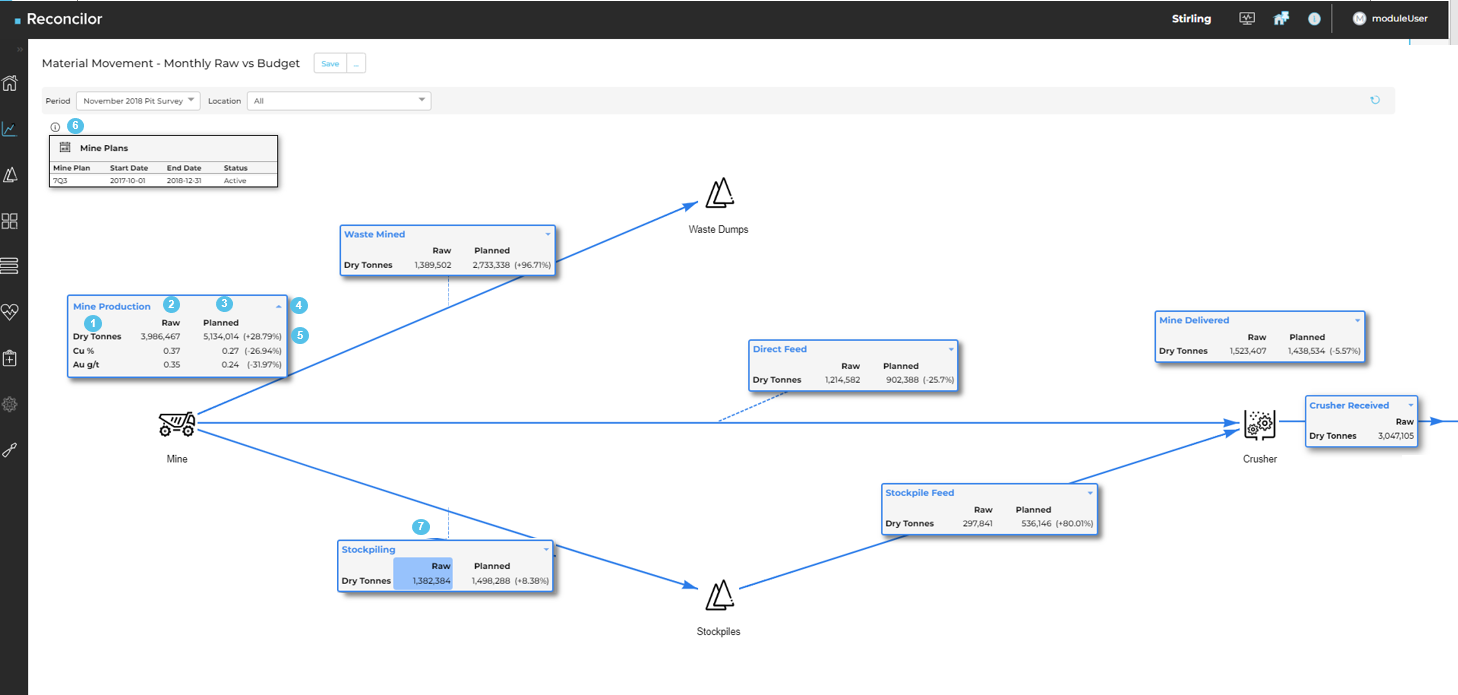Image resolution: width=1458 pixels, height=695 pixels.
Task: Open the settings gear in the left sidebar
Action: tap(11, 404)
